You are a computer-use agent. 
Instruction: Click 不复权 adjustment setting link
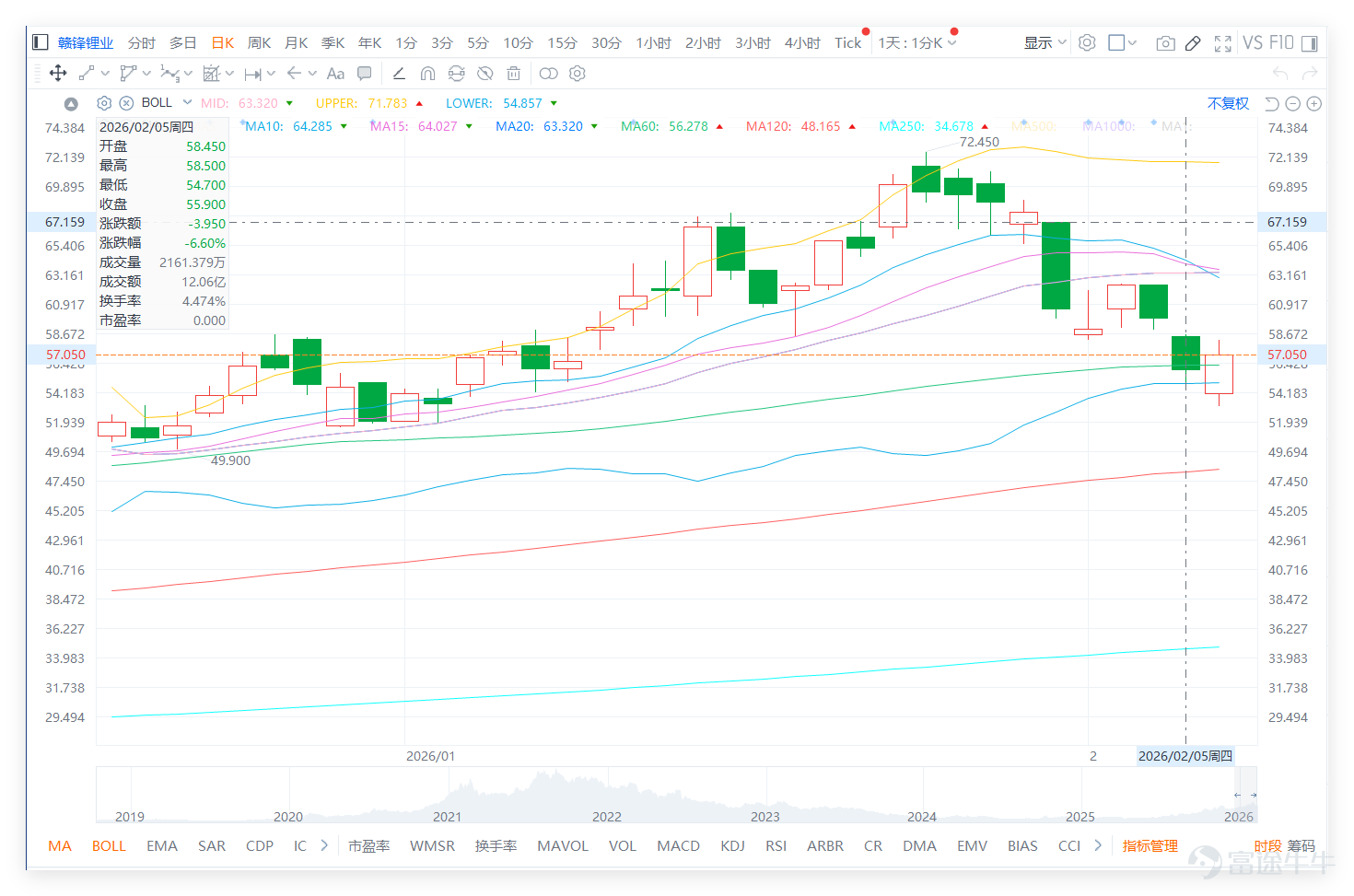point(1228,103)
